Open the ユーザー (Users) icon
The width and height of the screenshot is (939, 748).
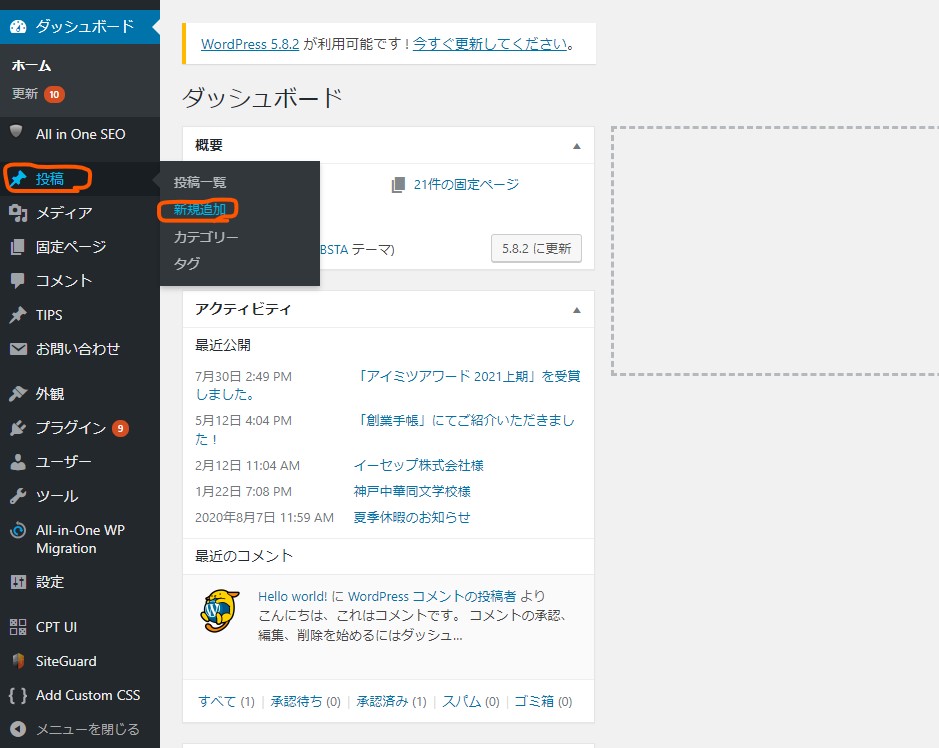18,461
